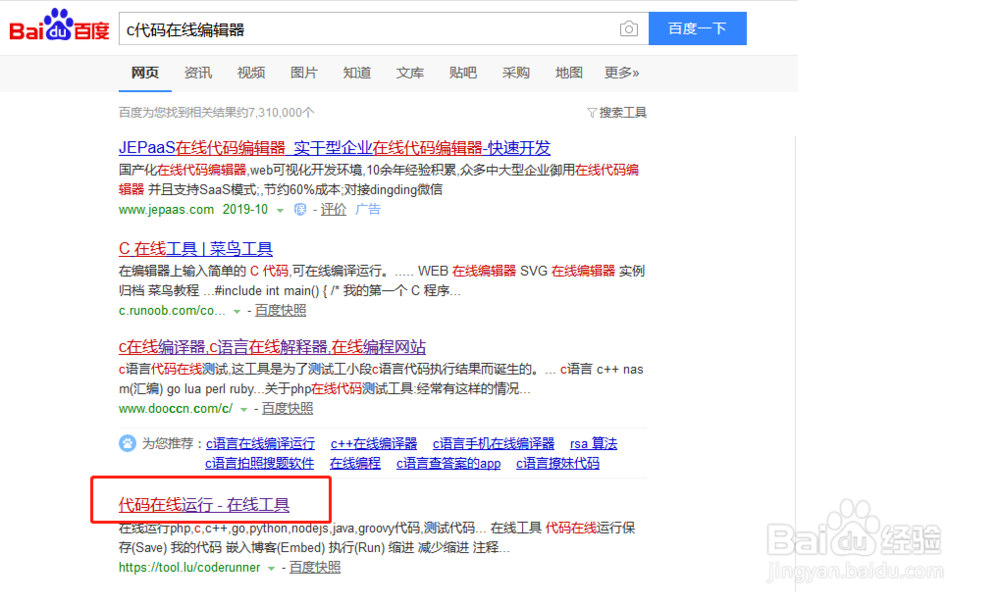Open the 地图 tab

pos(568,73)
